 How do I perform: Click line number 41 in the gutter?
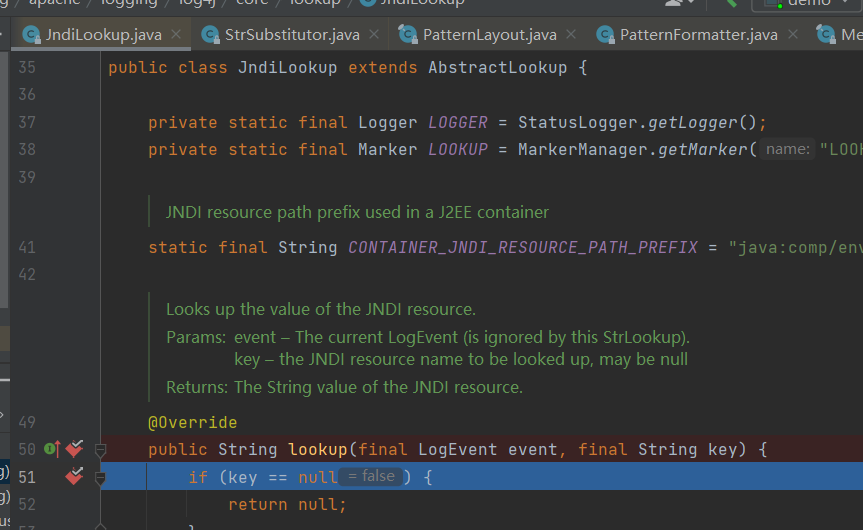point(27,248)
